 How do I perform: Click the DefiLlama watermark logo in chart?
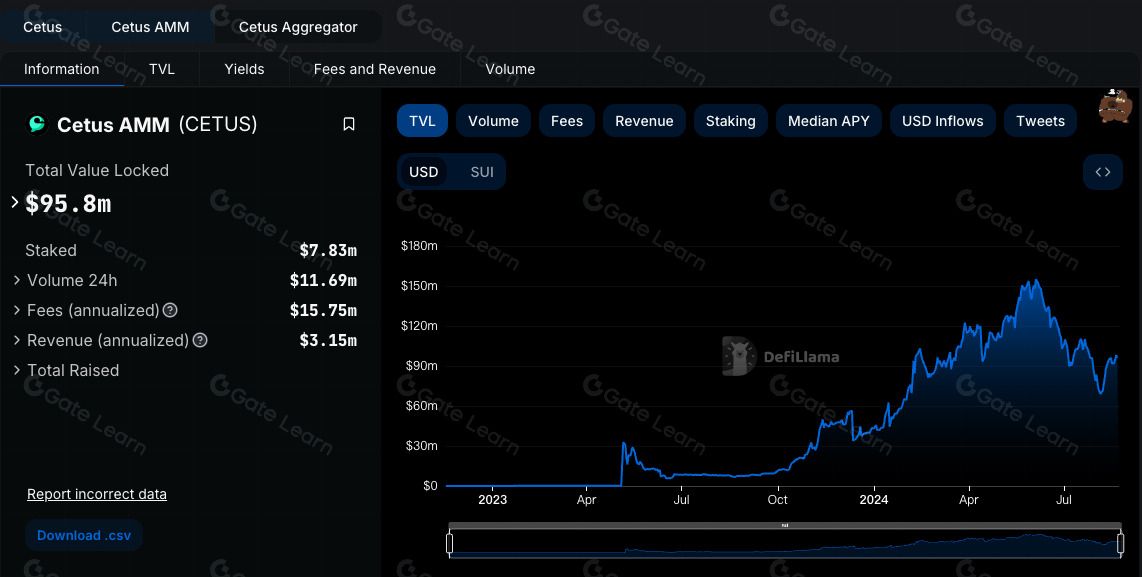point(781,356)
